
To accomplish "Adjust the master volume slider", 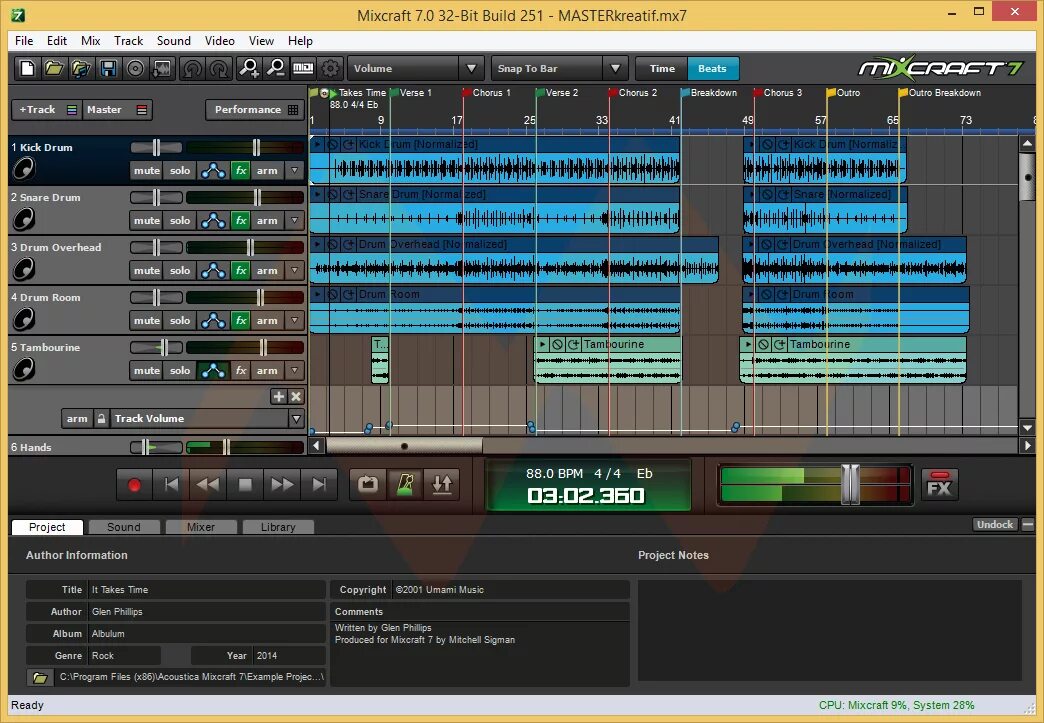I will pyautogui.click(x=850, y=484).
